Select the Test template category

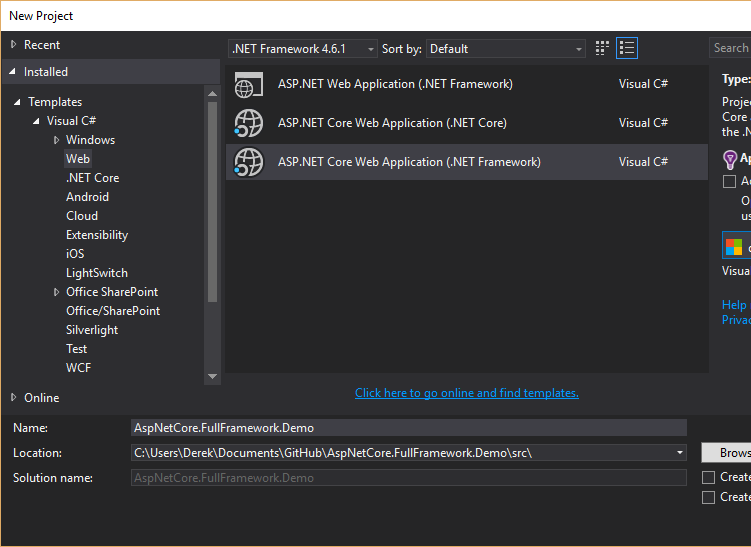[77, 349]
